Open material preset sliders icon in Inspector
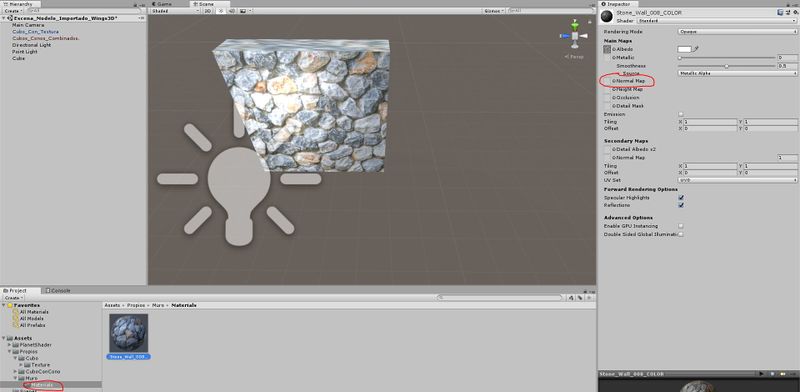Viewport: 800px width, 392px height. 788,12
